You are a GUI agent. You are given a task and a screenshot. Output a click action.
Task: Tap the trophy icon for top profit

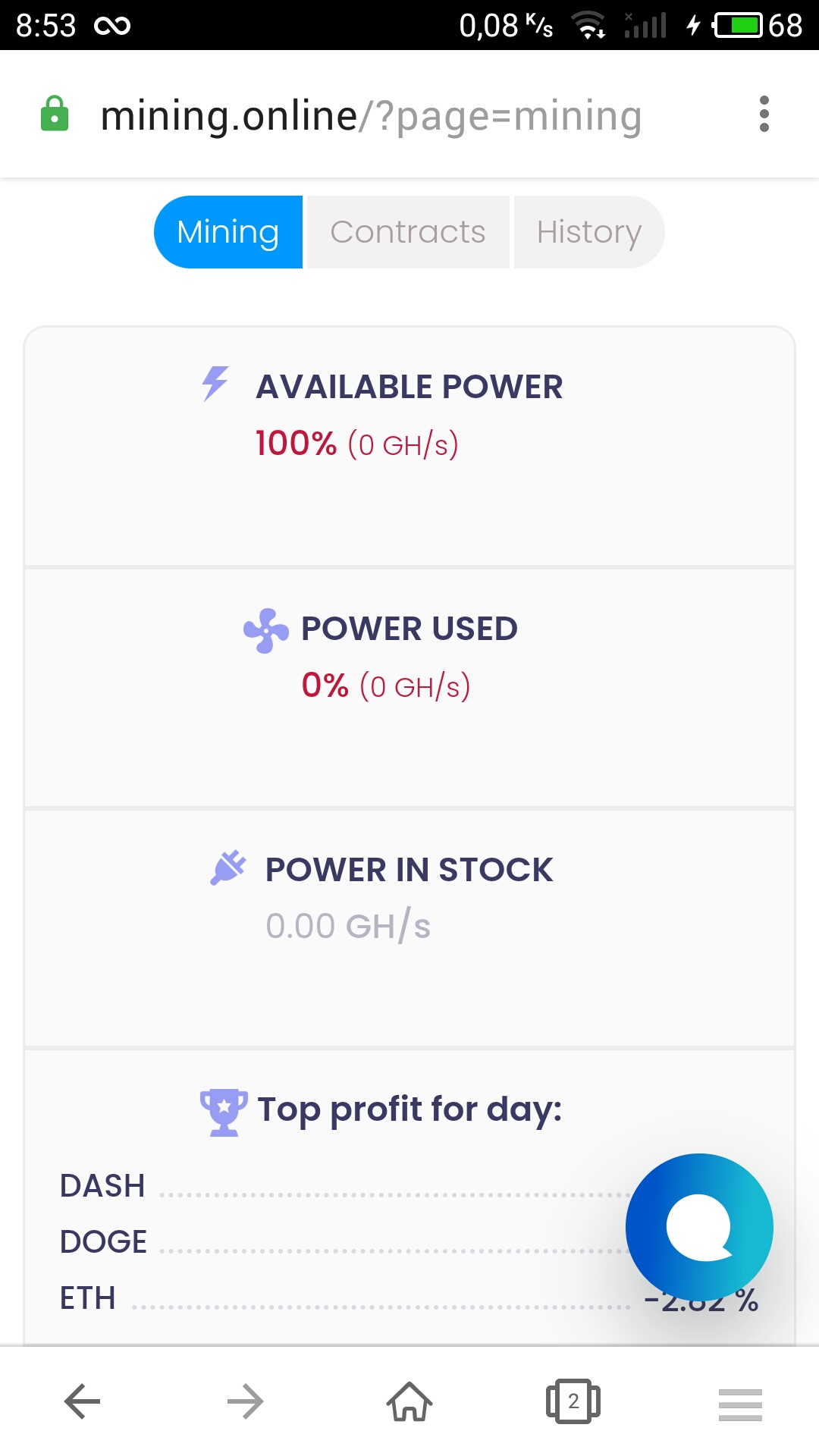(x=224, y=1112)
